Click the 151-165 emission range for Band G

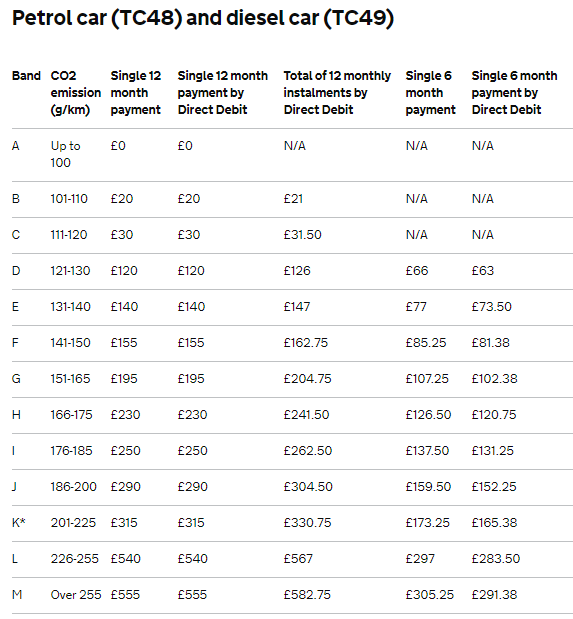tap(70, 379)
